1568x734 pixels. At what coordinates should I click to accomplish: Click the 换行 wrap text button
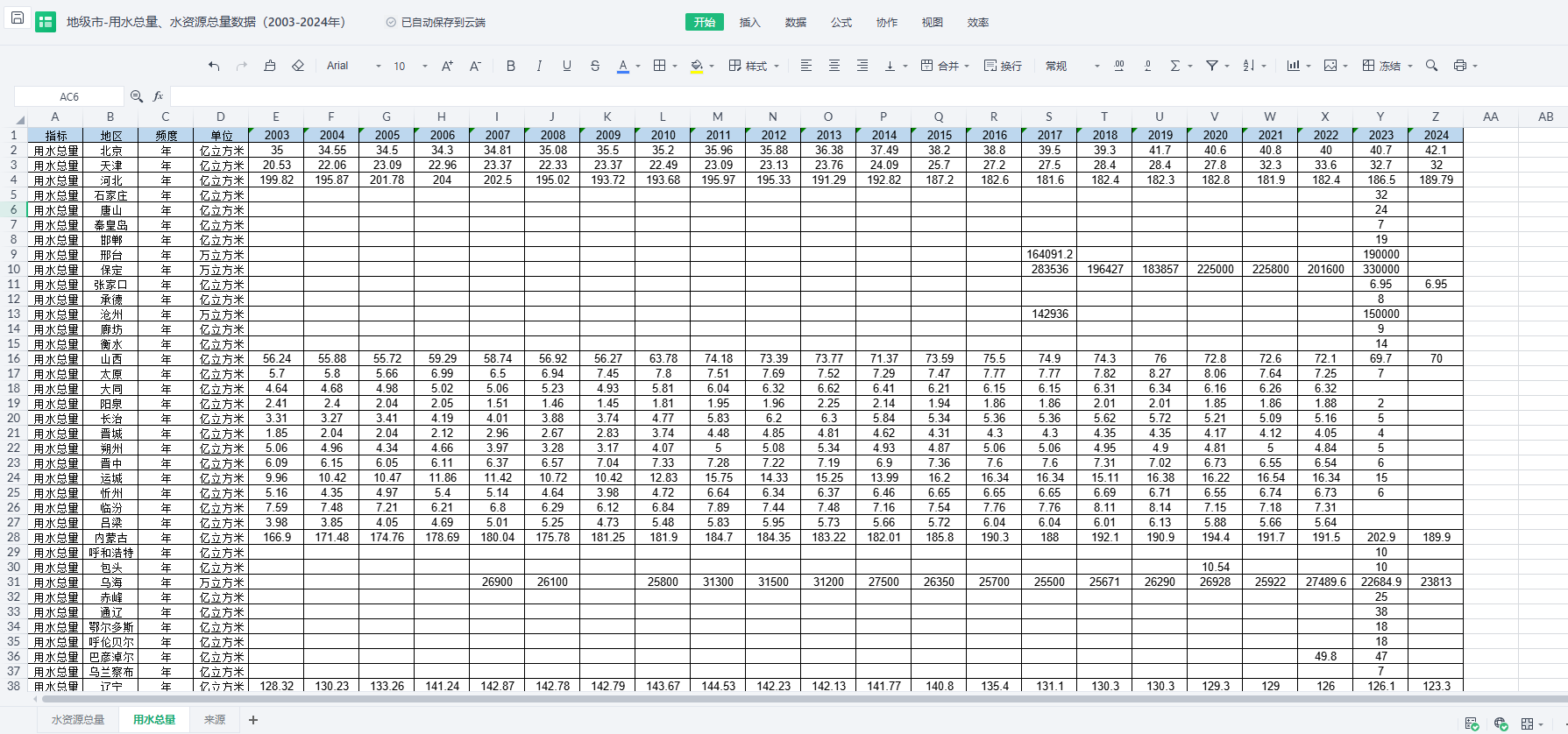point(1004,66)
